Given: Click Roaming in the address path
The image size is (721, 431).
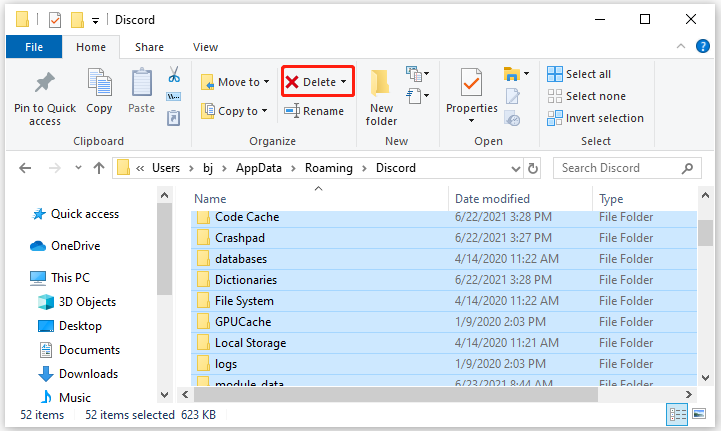Looking at the screenshot, I should click(x=329, y=168).
